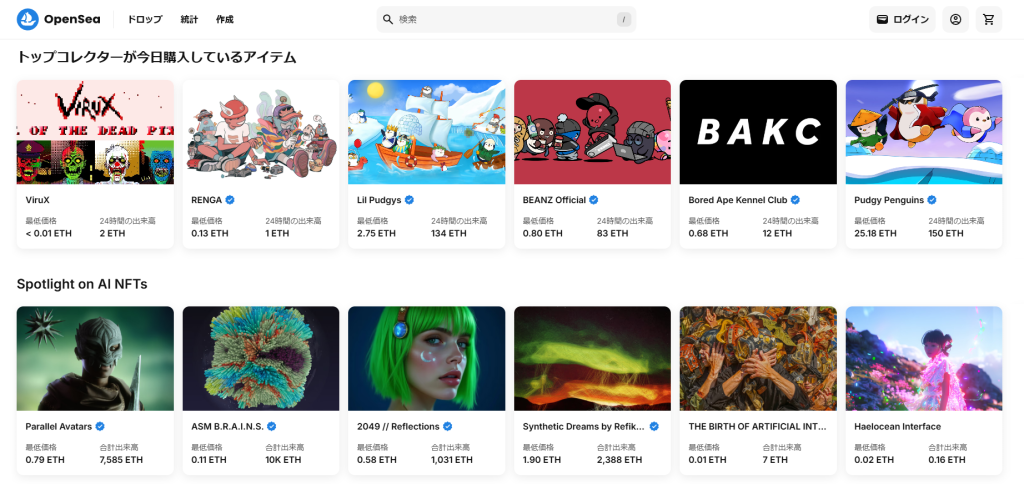Click verified checkmark beside Parallel Avatars

pyautogui.click(x=100, y=426)
